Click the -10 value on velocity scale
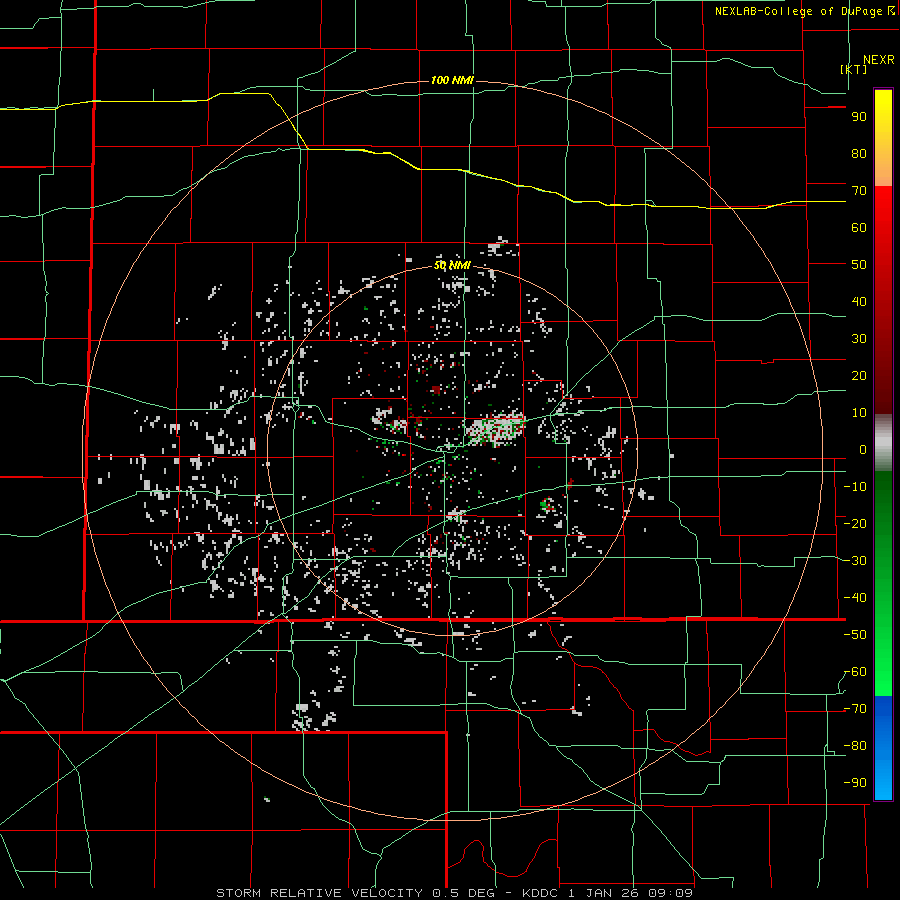The image size is (900, 900). click(855, 487)
